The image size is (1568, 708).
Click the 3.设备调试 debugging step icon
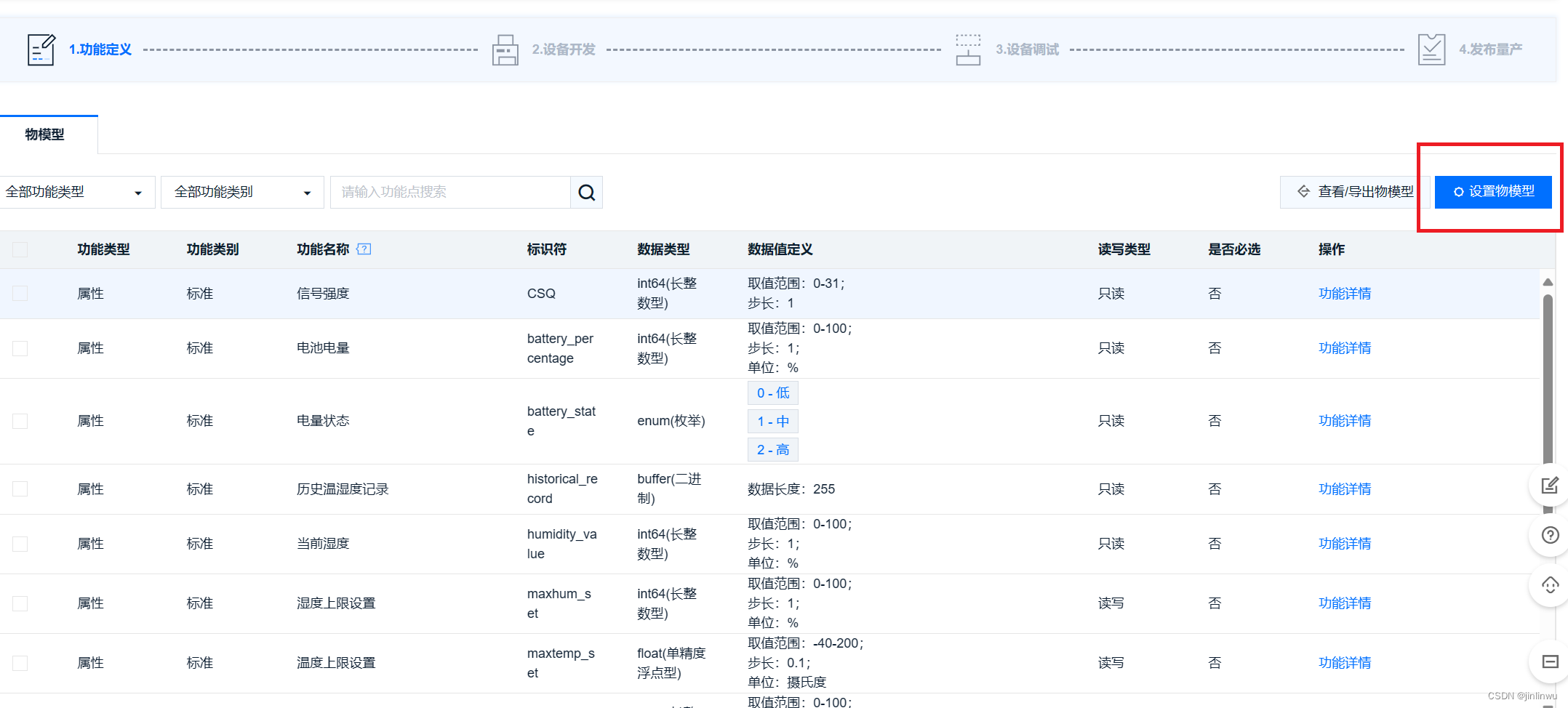tap(968, 49)
